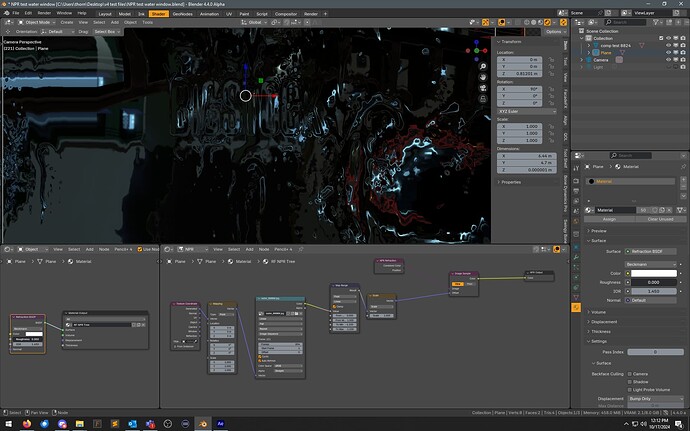Add material slot with plus button

(x=683, y=180)
